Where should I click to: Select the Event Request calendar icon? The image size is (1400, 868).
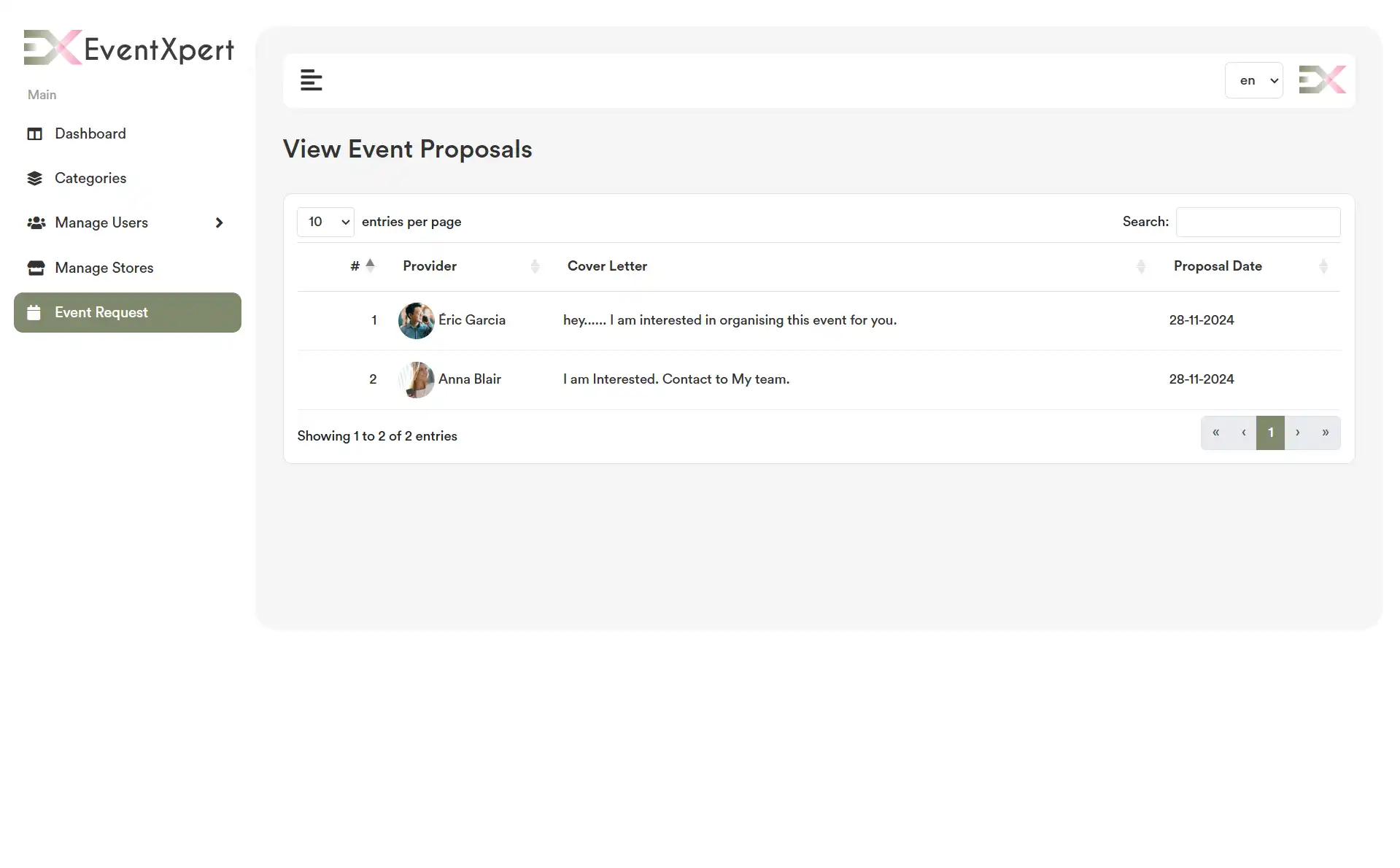click(34, 312)
